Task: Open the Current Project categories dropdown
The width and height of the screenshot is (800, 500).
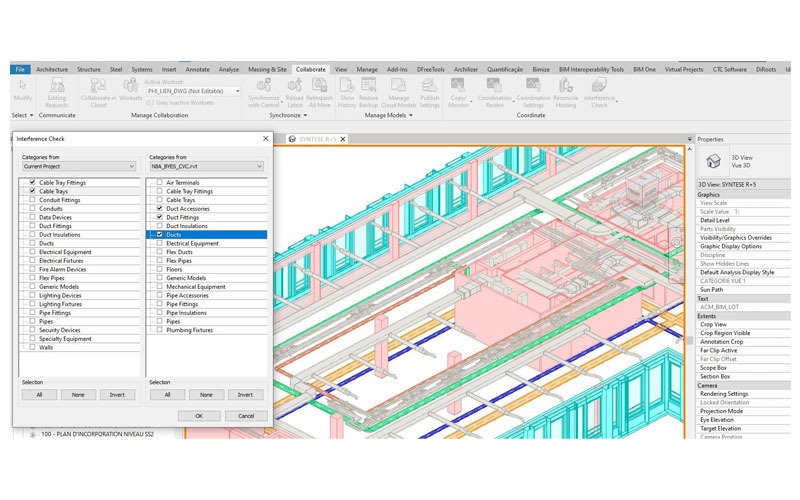Action: [x=78, y=166]
